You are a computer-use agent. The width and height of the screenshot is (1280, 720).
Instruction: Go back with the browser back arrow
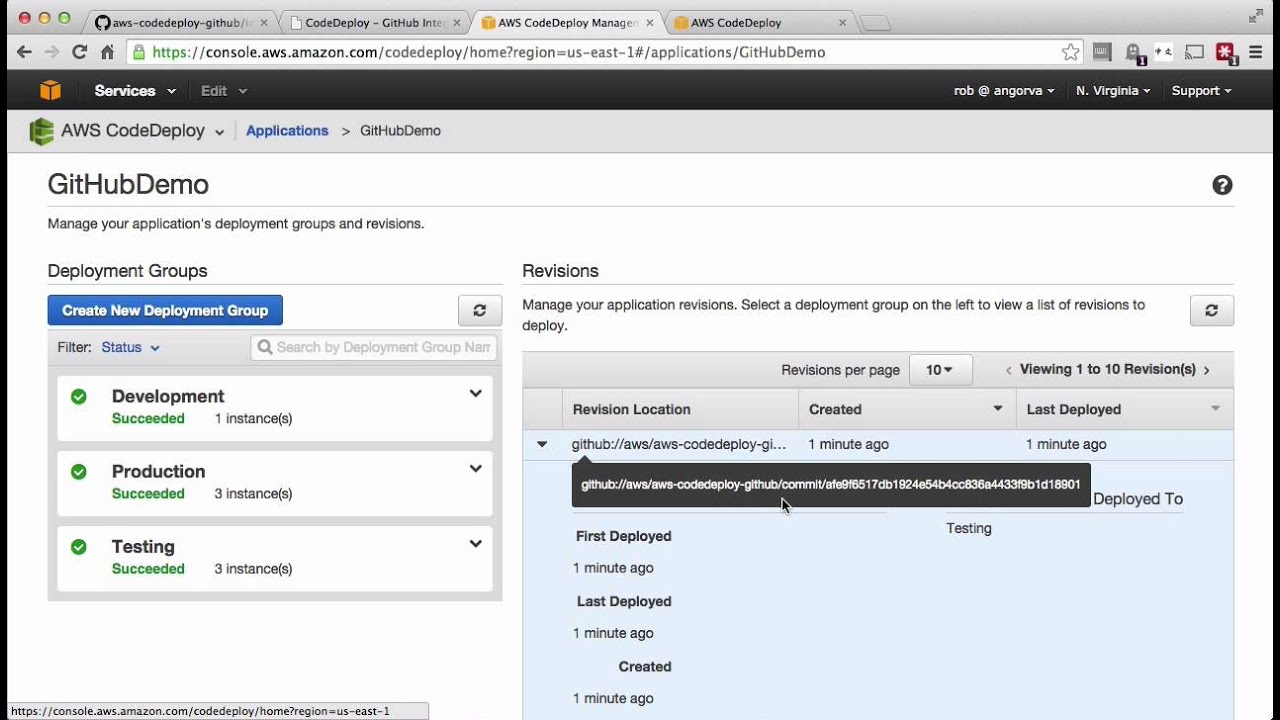click(24, 52)
